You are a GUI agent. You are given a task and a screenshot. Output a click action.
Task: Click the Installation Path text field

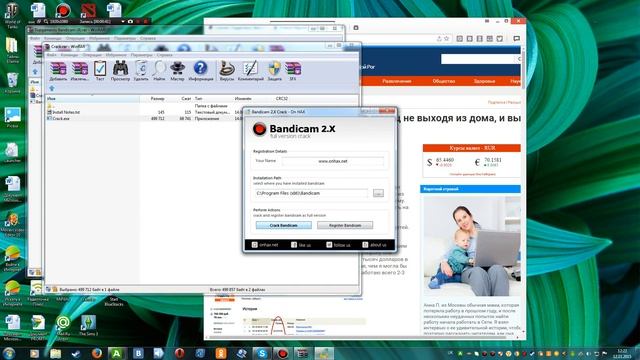click(311, 193)
